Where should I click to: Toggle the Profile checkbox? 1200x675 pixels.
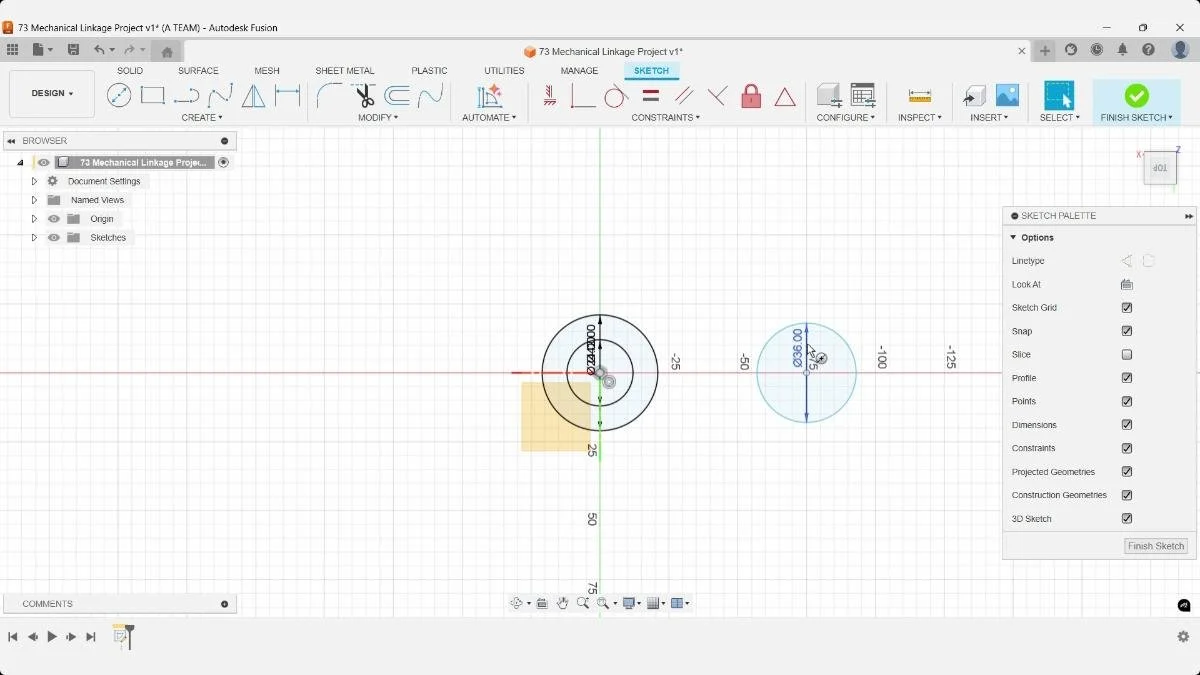pos(1127,378)
